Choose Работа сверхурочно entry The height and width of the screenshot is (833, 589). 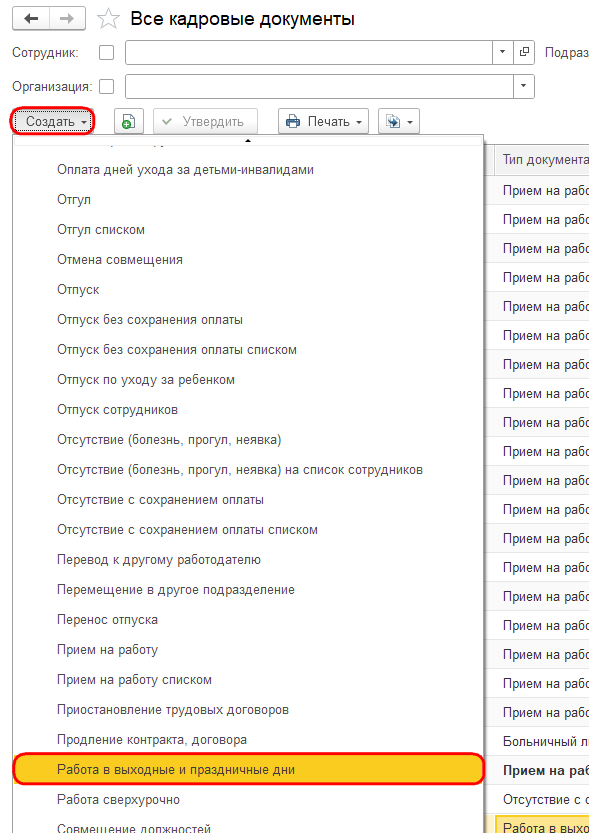point(248,800)
